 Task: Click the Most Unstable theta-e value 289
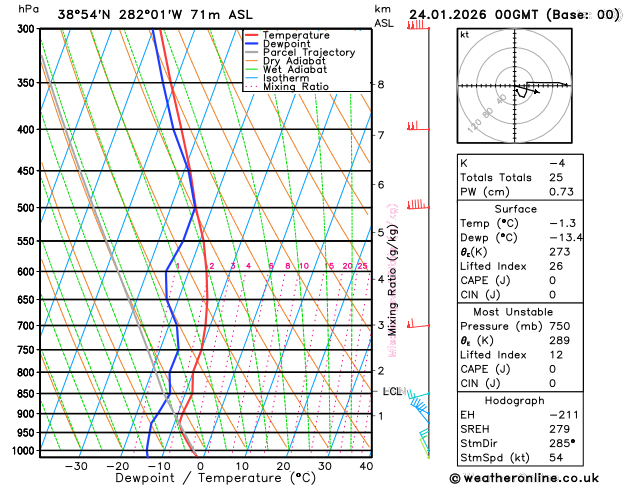tap(560, 340)
